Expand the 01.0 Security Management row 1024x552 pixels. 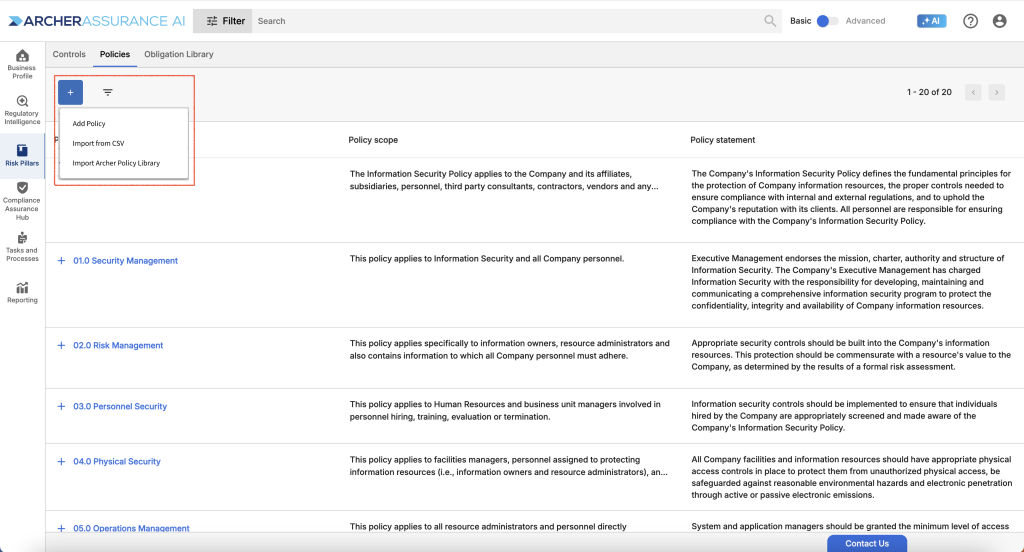(x=61, y=261)
